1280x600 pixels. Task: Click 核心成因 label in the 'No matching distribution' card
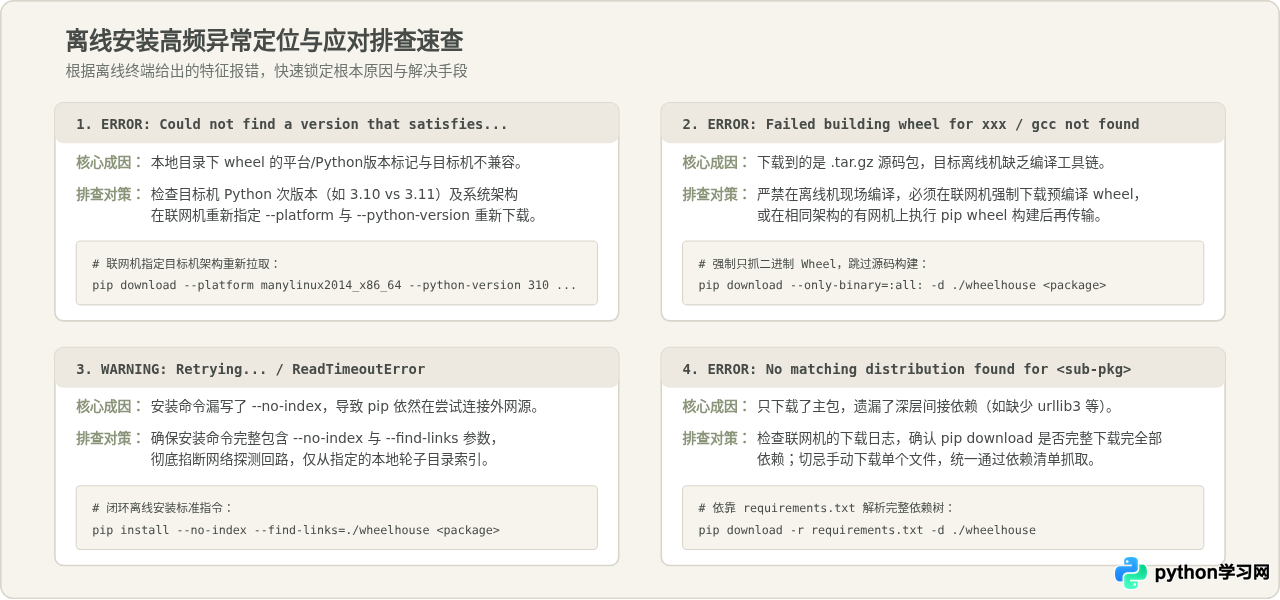click(716, 407)
